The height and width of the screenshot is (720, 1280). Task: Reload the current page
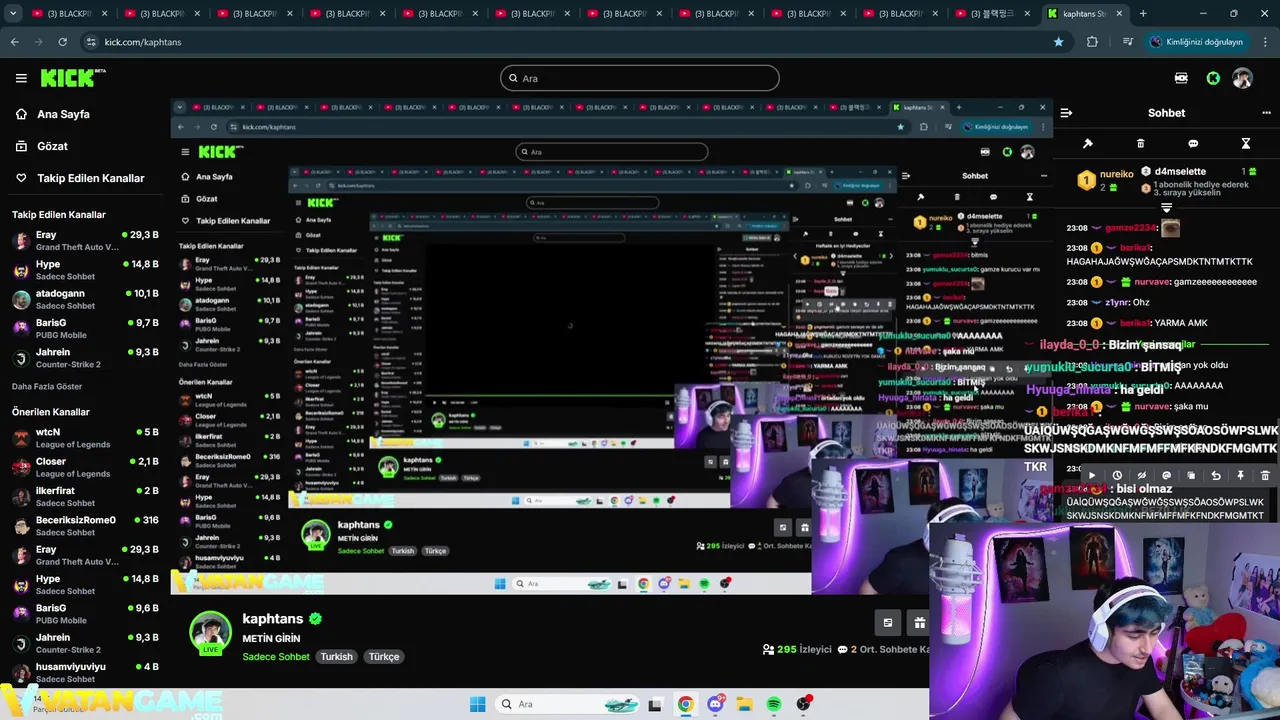[62, 42]
